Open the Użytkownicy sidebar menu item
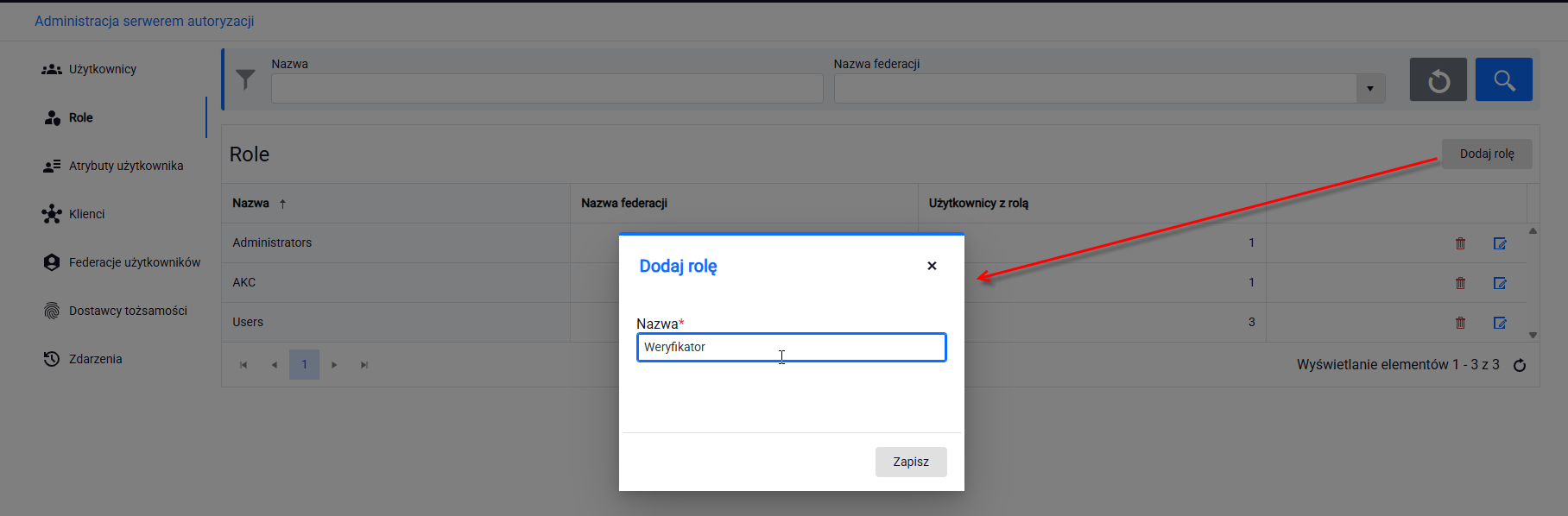This screenshot has height=516, width=1568. [103, 69]
